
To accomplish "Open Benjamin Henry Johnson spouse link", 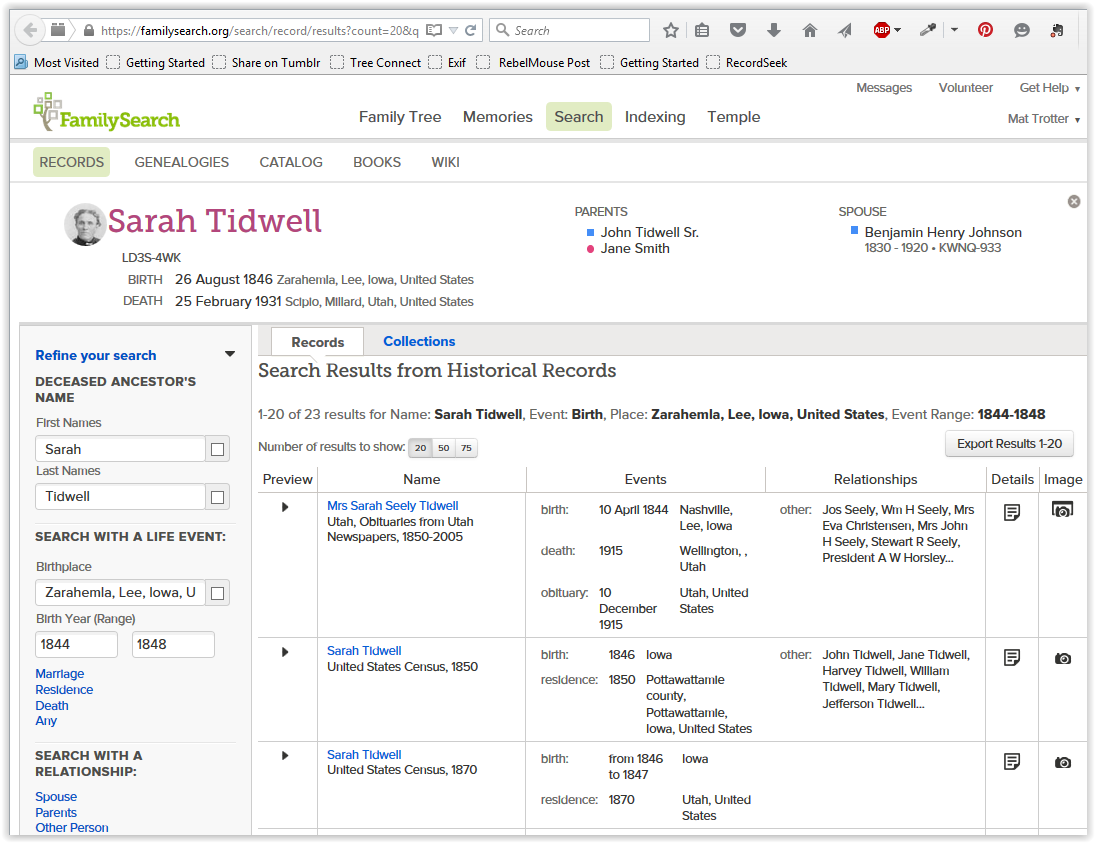I will point(943,233).
